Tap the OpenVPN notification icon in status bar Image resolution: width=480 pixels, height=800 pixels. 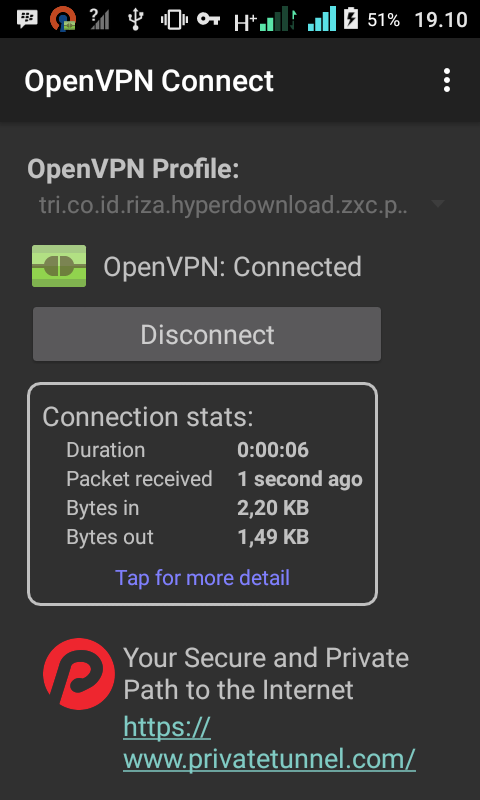pos(63,19)
